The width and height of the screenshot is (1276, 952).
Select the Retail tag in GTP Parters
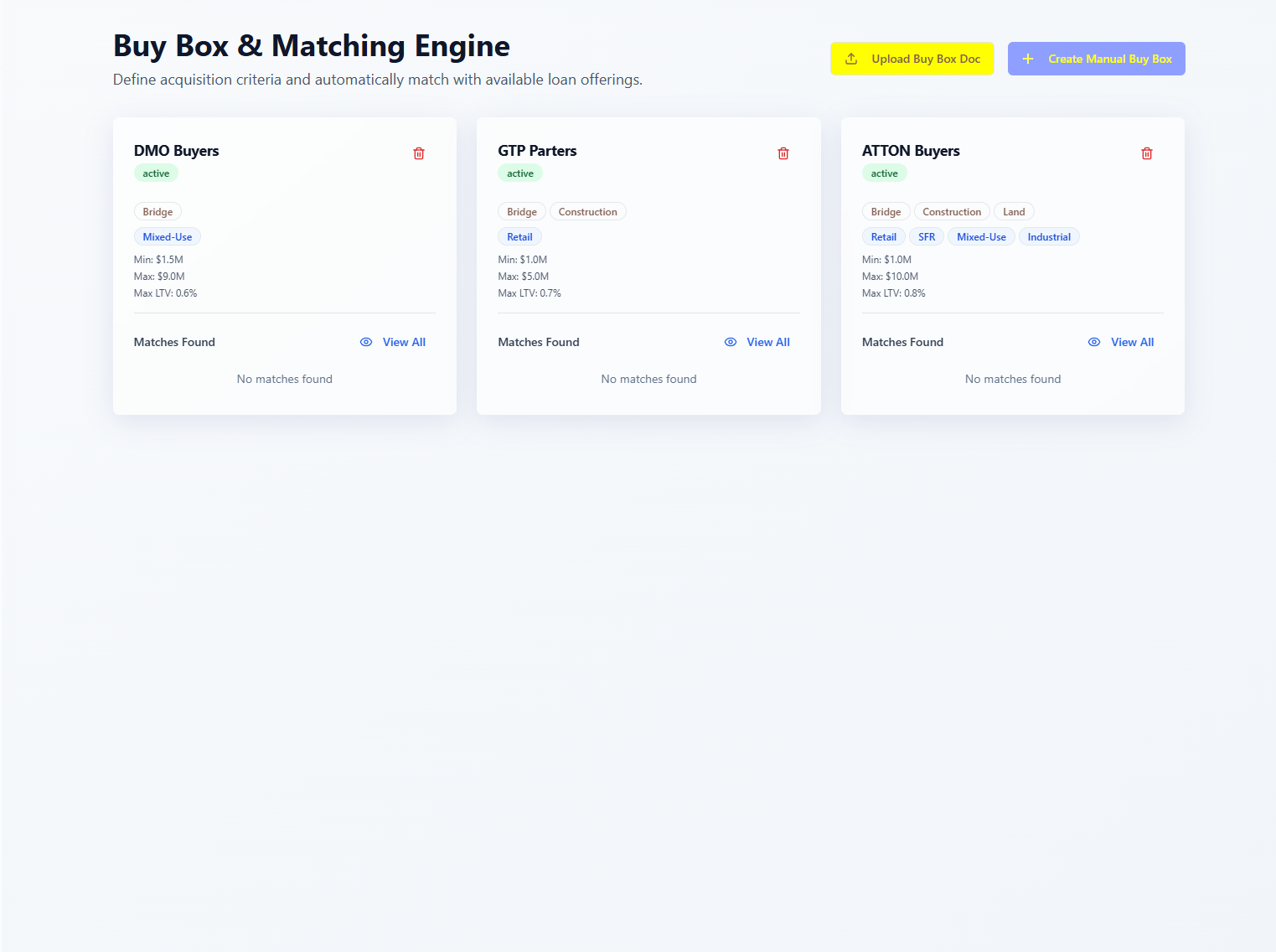(519, 237)
